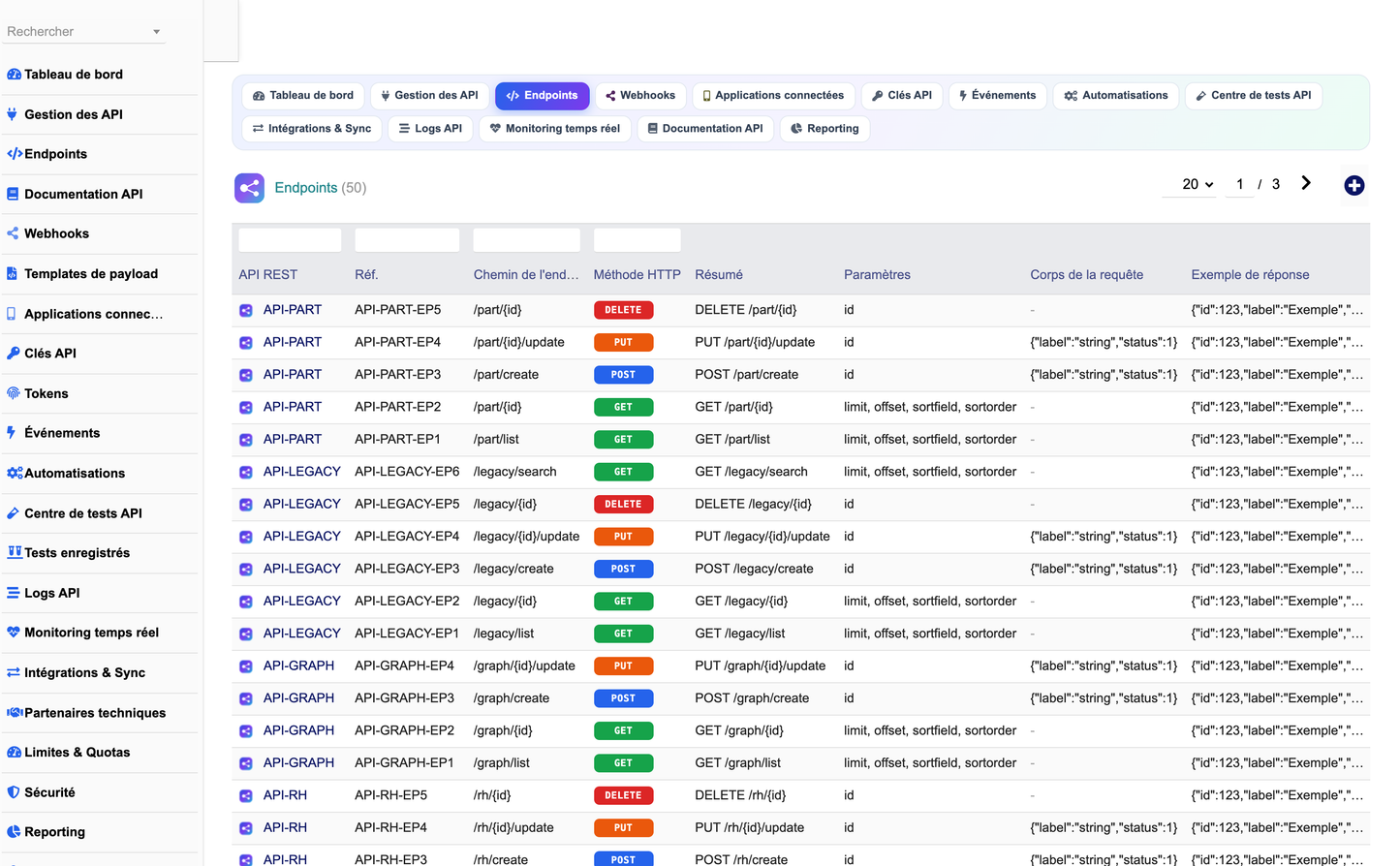The width and height of the screenshot is (1400, 866).
Task: Sort by Exemple de réponse column
Action: [1250, 275]
